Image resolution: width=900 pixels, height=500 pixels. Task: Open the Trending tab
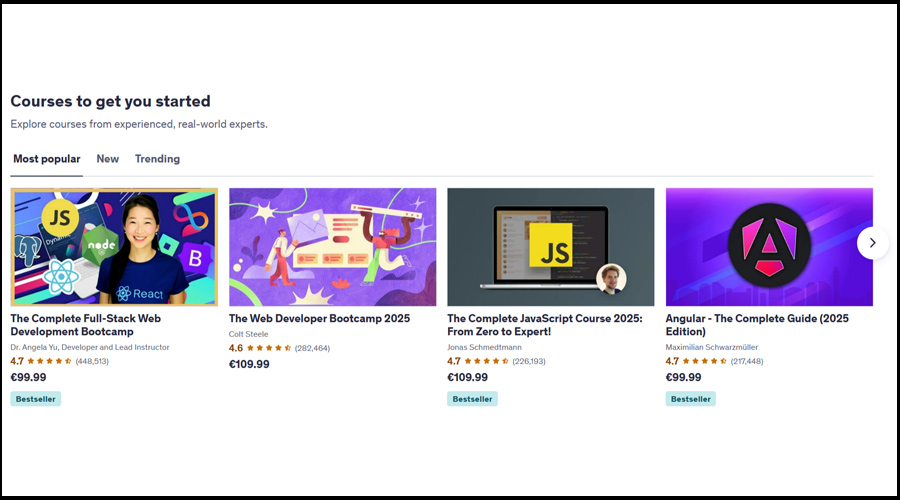point(157,159)
